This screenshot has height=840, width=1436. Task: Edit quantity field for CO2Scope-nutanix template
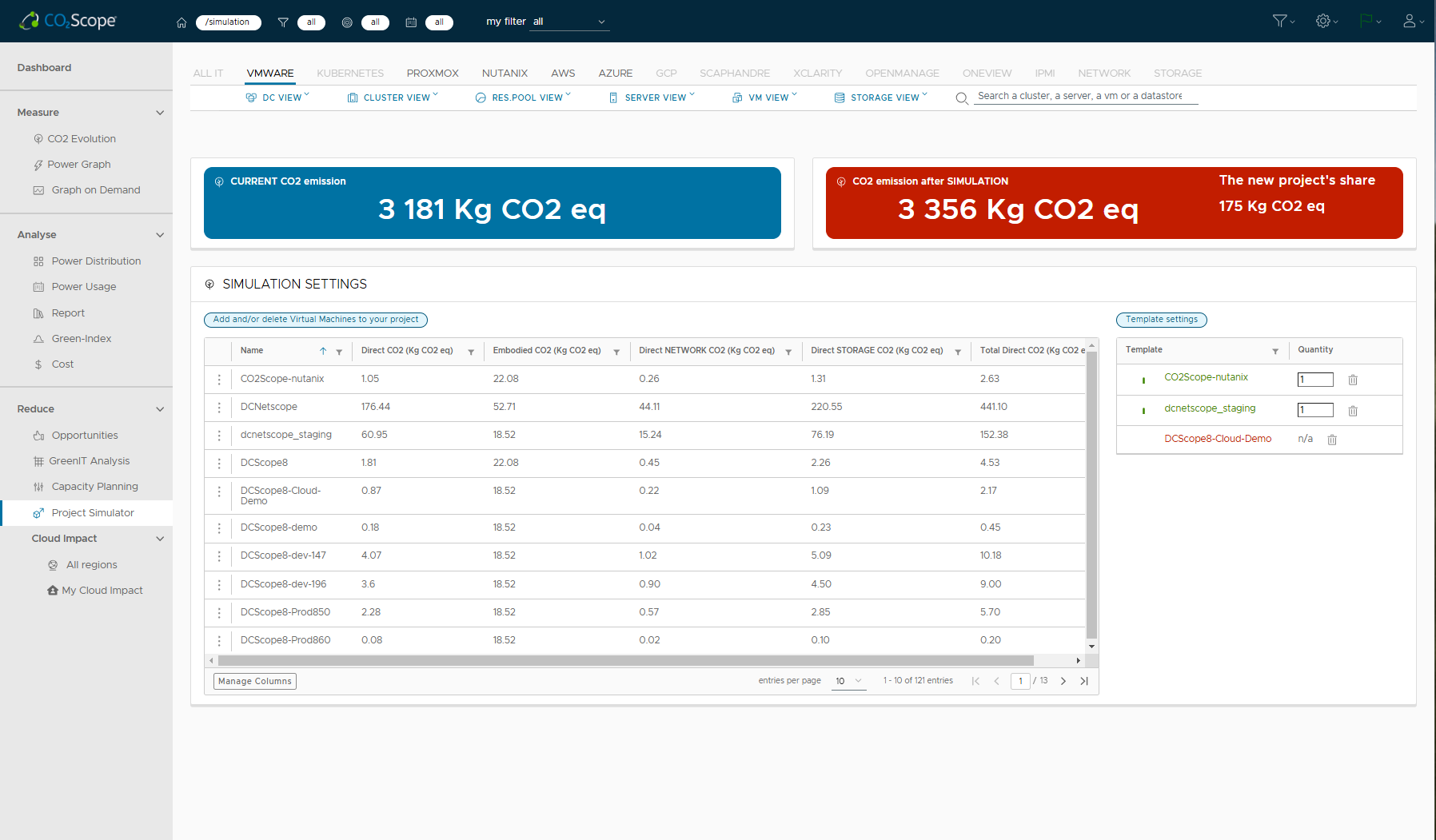click(1315, 380)
